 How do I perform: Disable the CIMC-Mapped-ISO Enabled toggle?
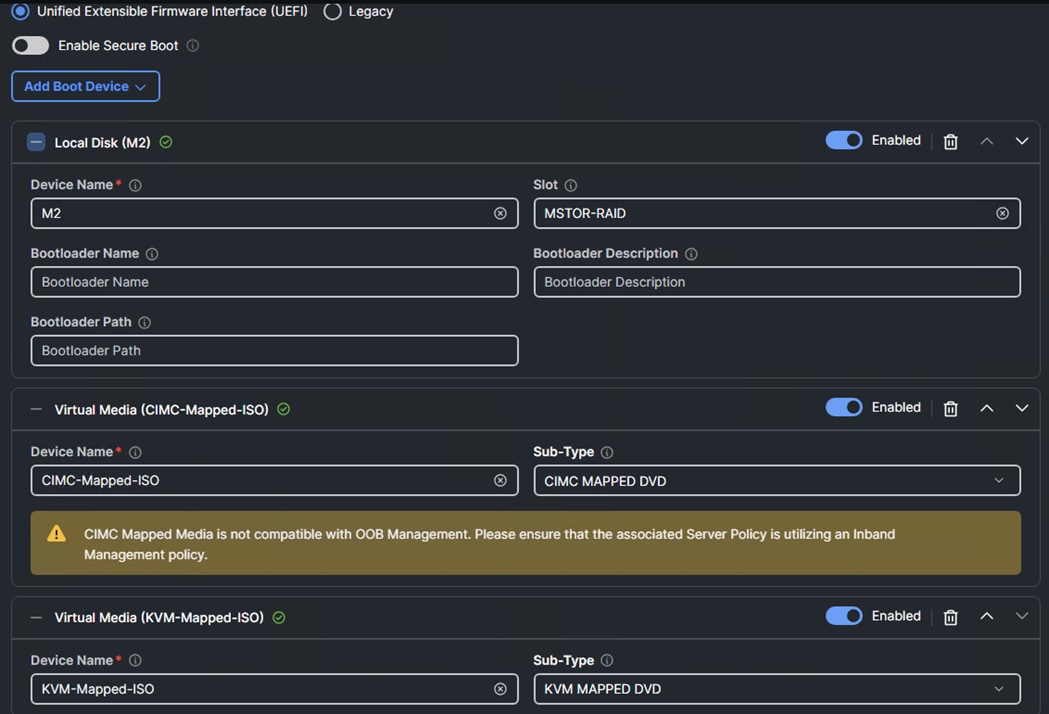click(x=844, y=408)
